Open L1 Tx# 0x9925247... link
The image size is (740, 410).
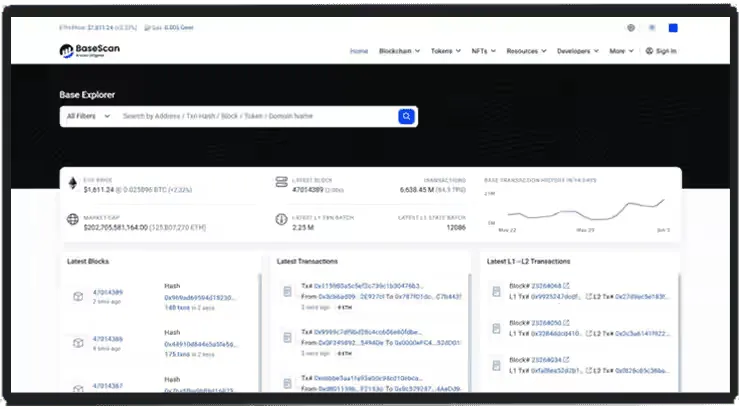(556, 297)
